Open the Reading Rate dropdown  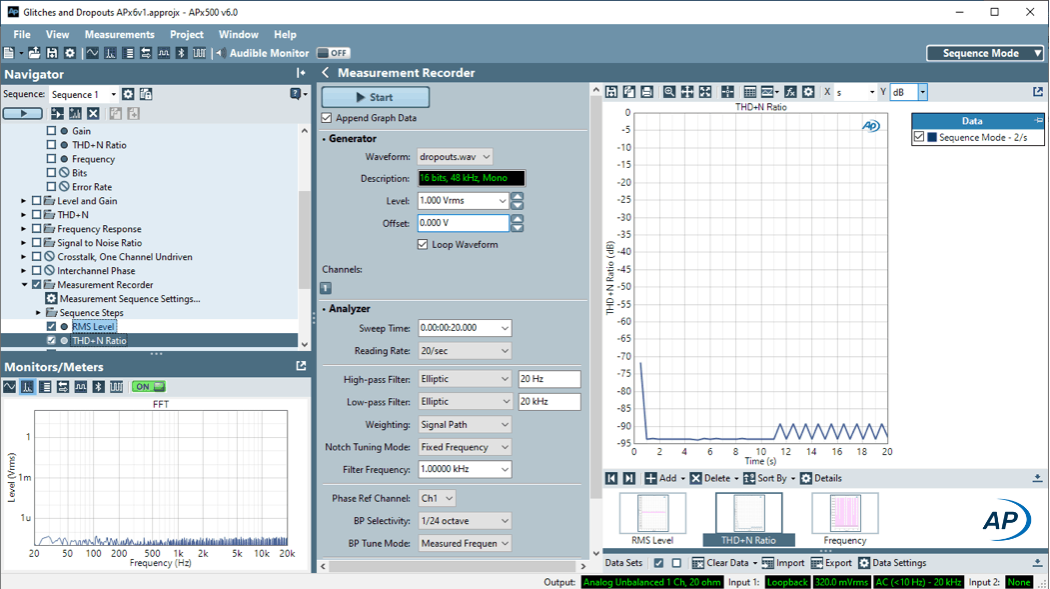point(464,351)
